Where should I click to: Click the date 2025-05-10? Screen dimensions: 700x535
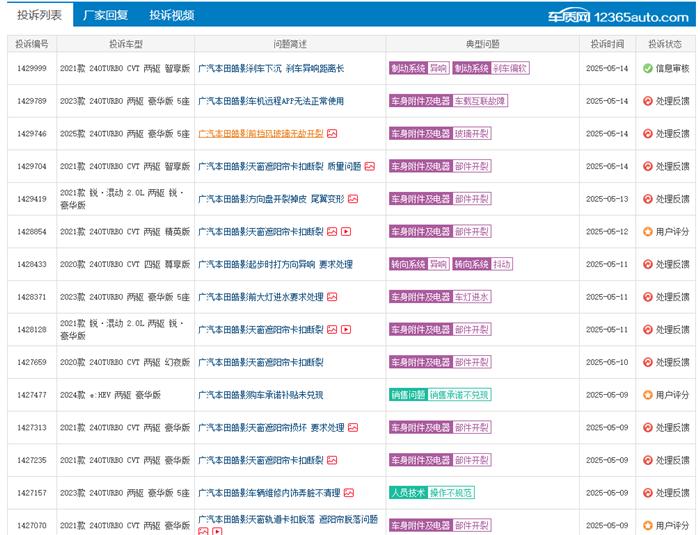click(x=607, y=362)
